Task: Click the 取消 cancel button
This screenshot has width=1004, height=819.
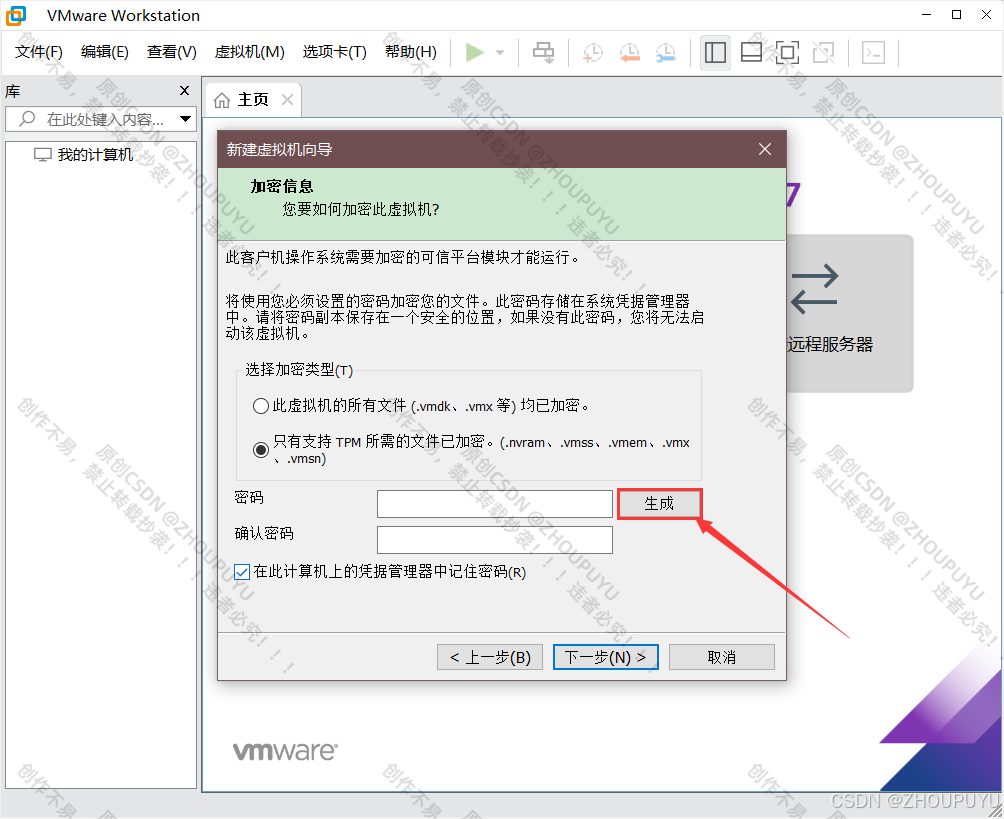Action: (x=722, y=657)
